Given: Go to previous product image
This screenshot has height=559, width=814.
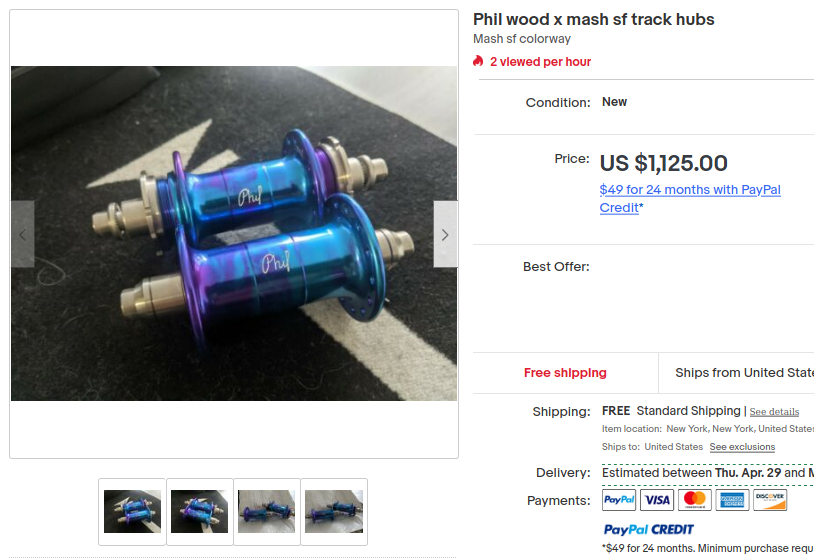Looking at the screenshot, I should point(23,234).
